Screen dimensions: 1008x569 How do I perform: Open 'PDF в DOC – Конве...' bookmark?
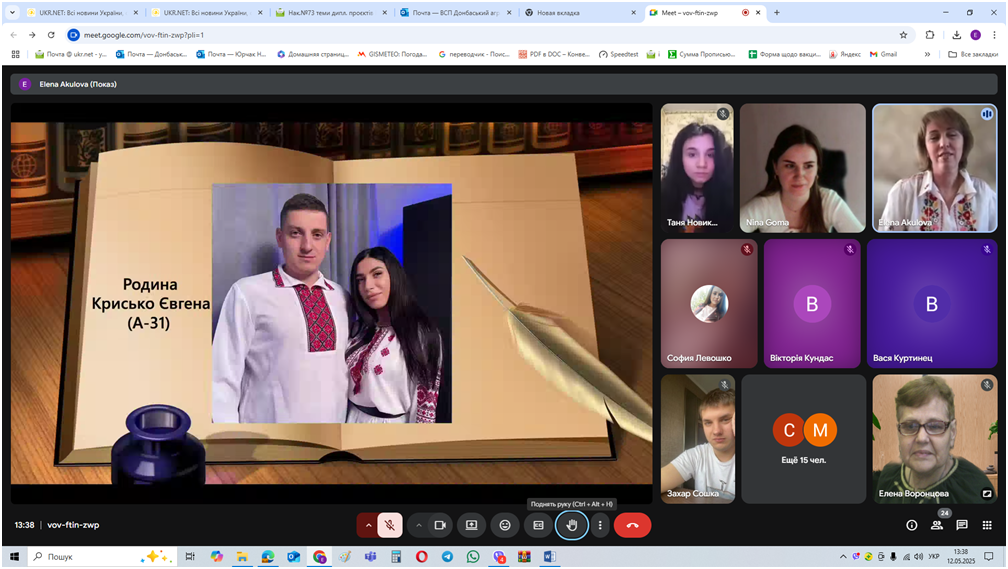pos(554,54)
